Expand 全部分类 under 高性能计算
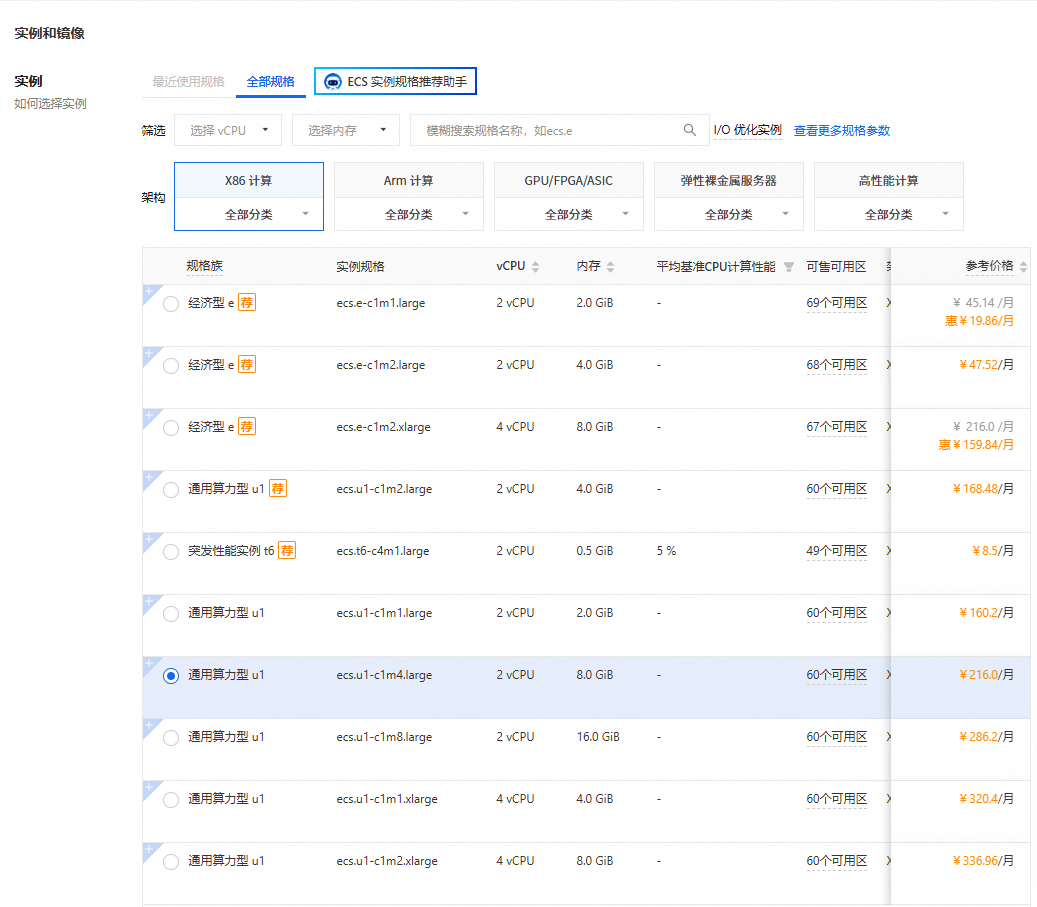Screen dimensions: 1037x907 [889, 214]
